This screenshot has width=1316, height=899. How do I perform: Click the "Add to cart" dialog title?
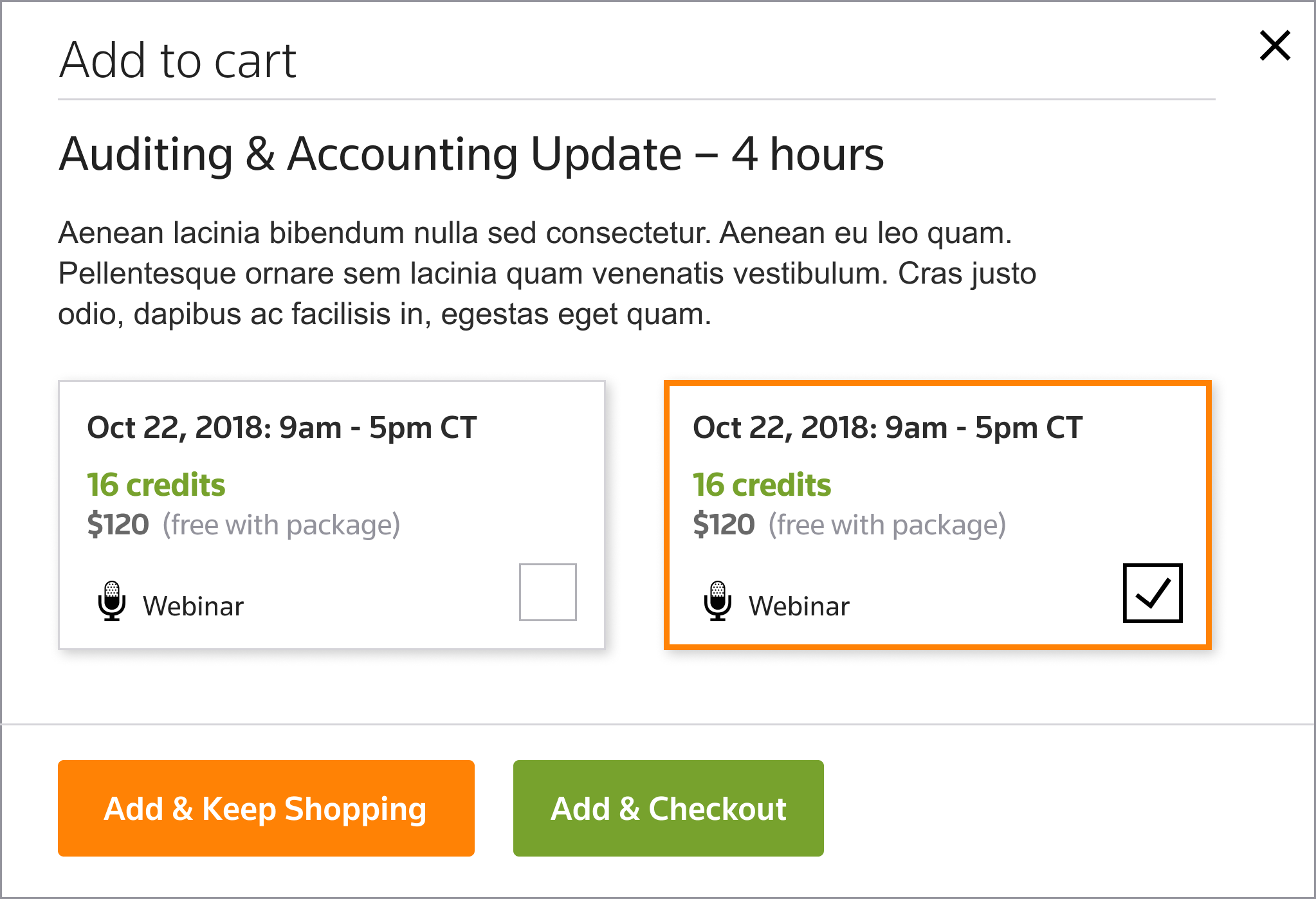(178, 60)
